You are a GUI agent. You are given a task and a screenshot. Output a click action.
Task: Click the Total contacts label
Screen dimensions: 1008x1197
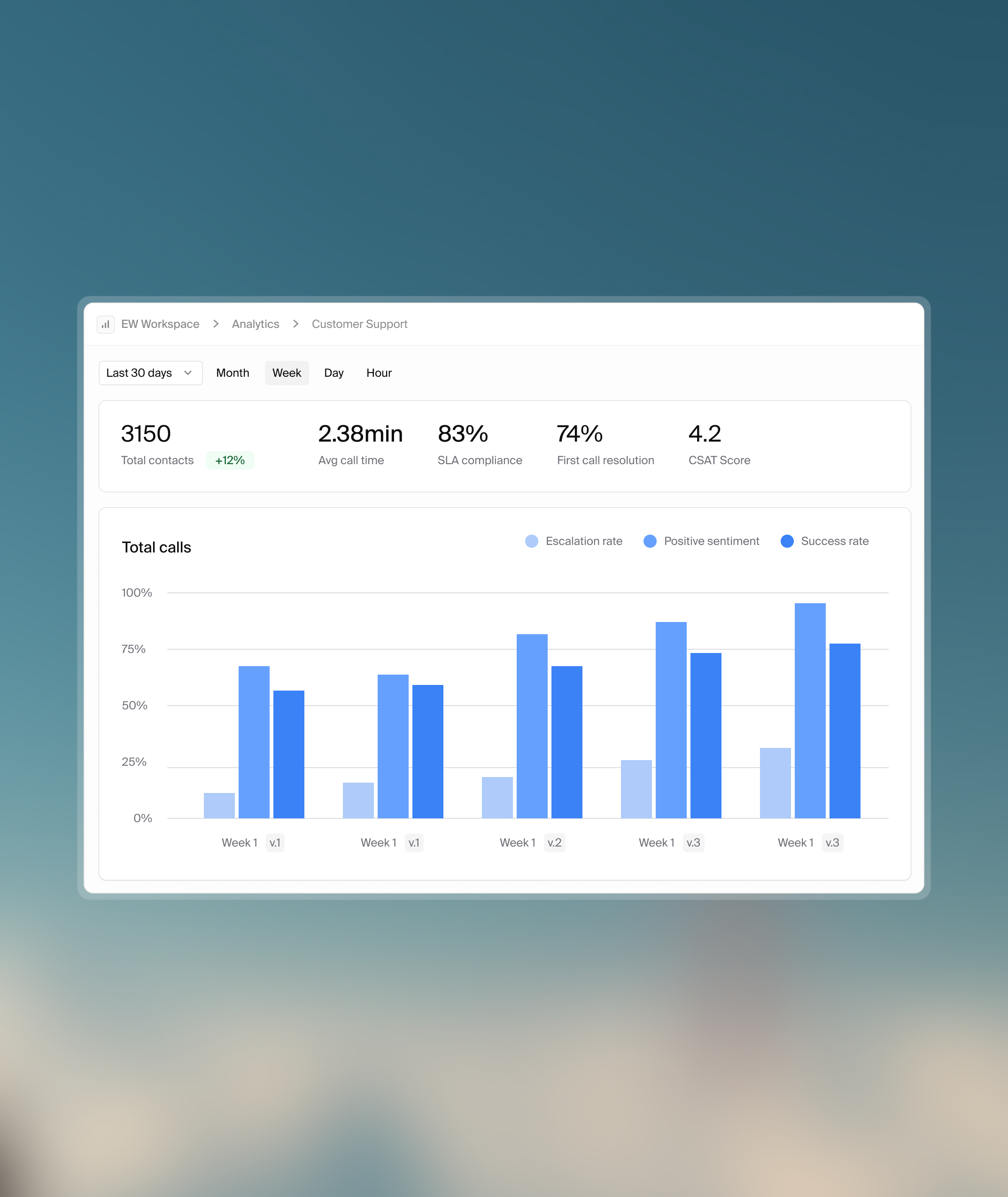pyautogui.click(x=157, y=460)
